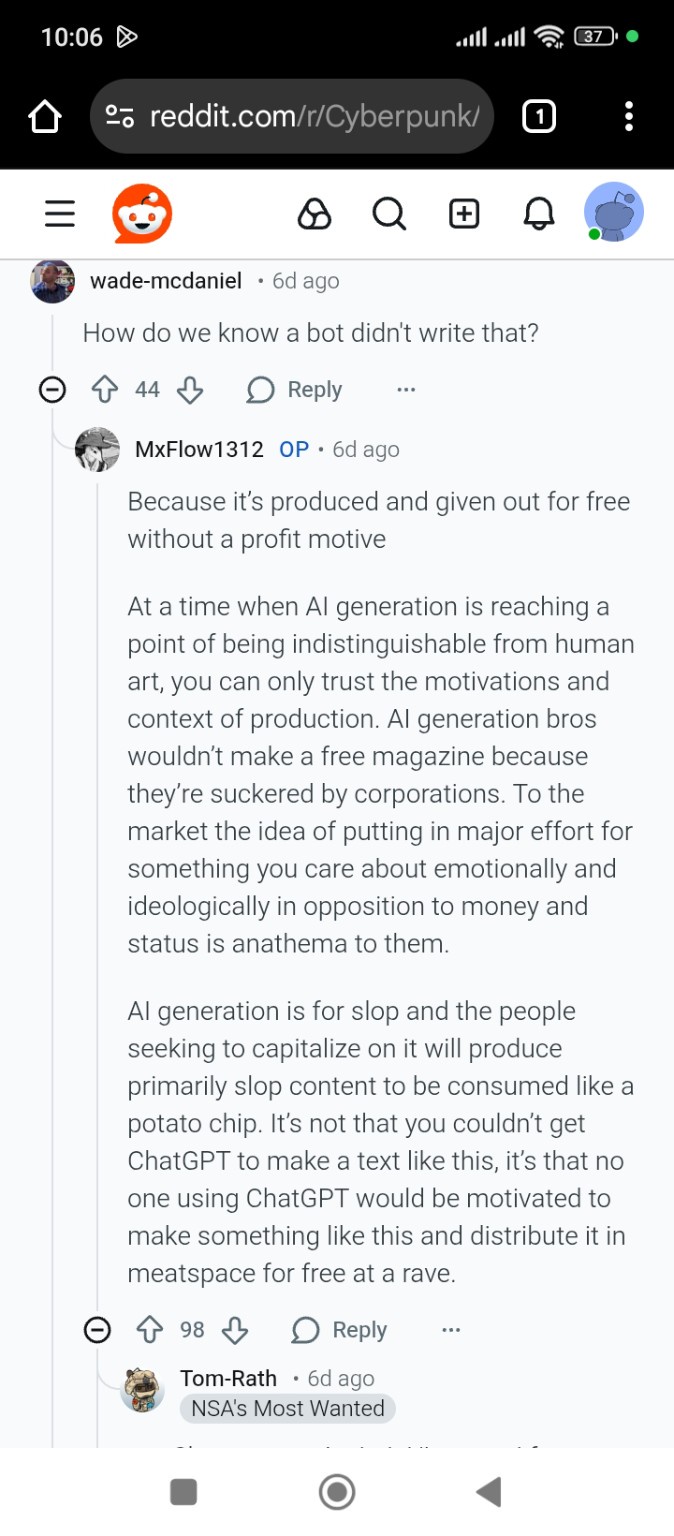Downvote wade-mcdaniel's comment
The width and height of the screenshot is (674, 1536).
190,390
